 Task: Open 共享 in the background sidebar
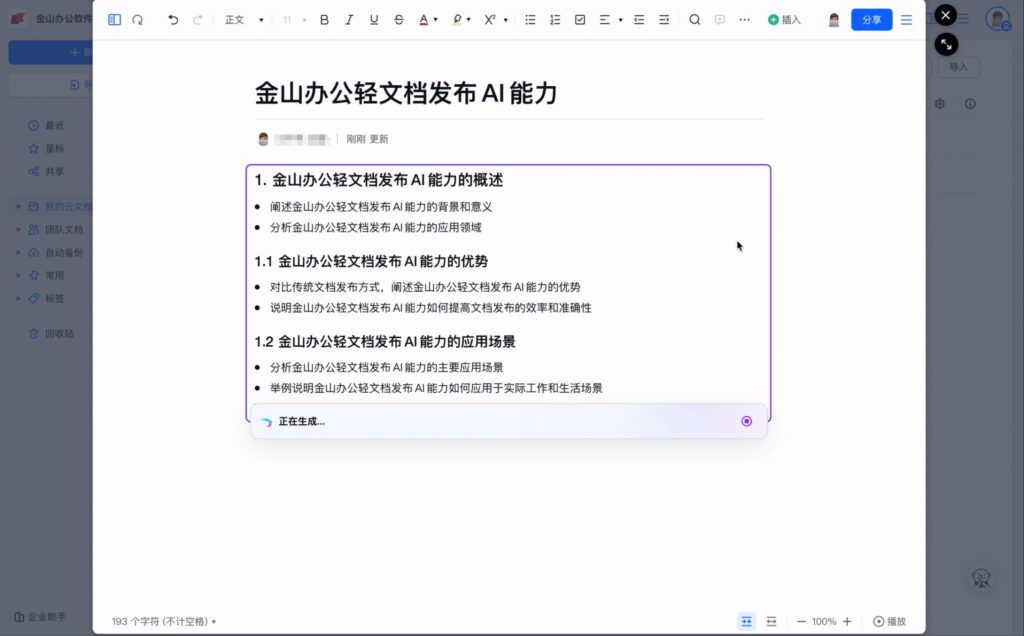click(x=46, y=171)
